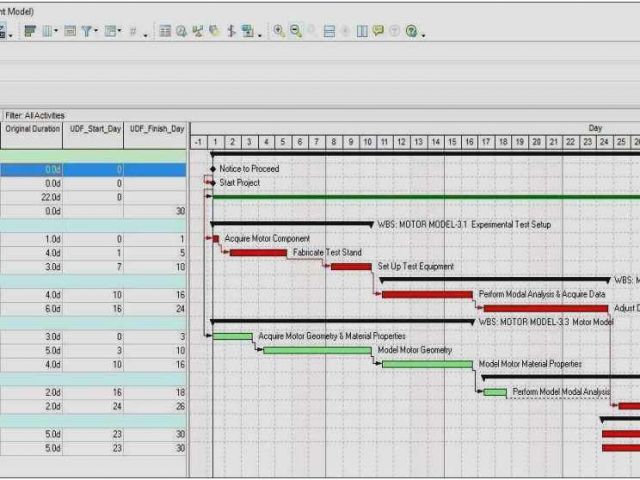Screen dimensions: 640x480
Task: Click the activity table icon left of the clock
Action: pos(165,32)
